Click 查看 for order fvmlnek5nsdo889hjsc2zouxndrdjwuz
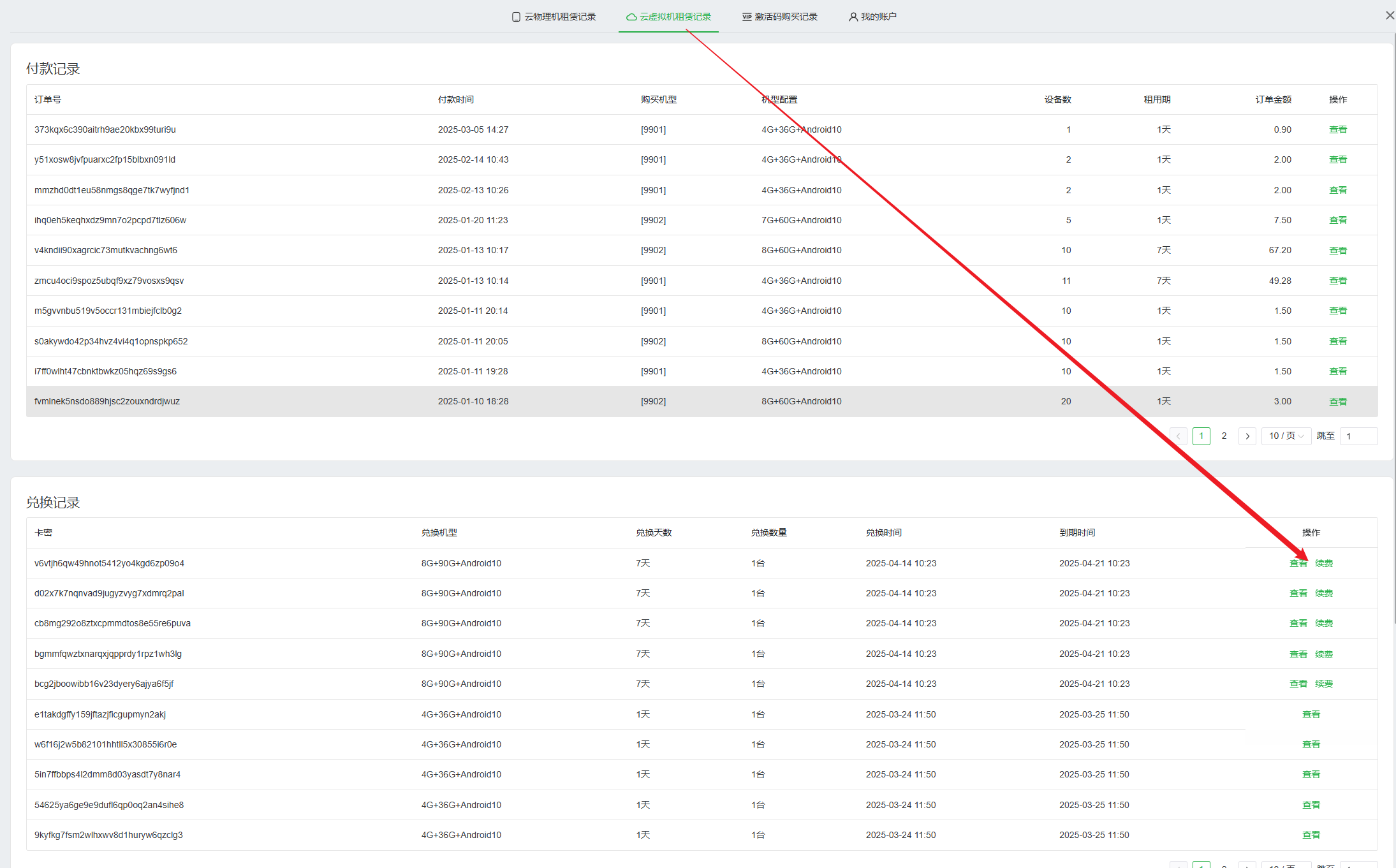The image size is (1396, 868). (1337, 402)
